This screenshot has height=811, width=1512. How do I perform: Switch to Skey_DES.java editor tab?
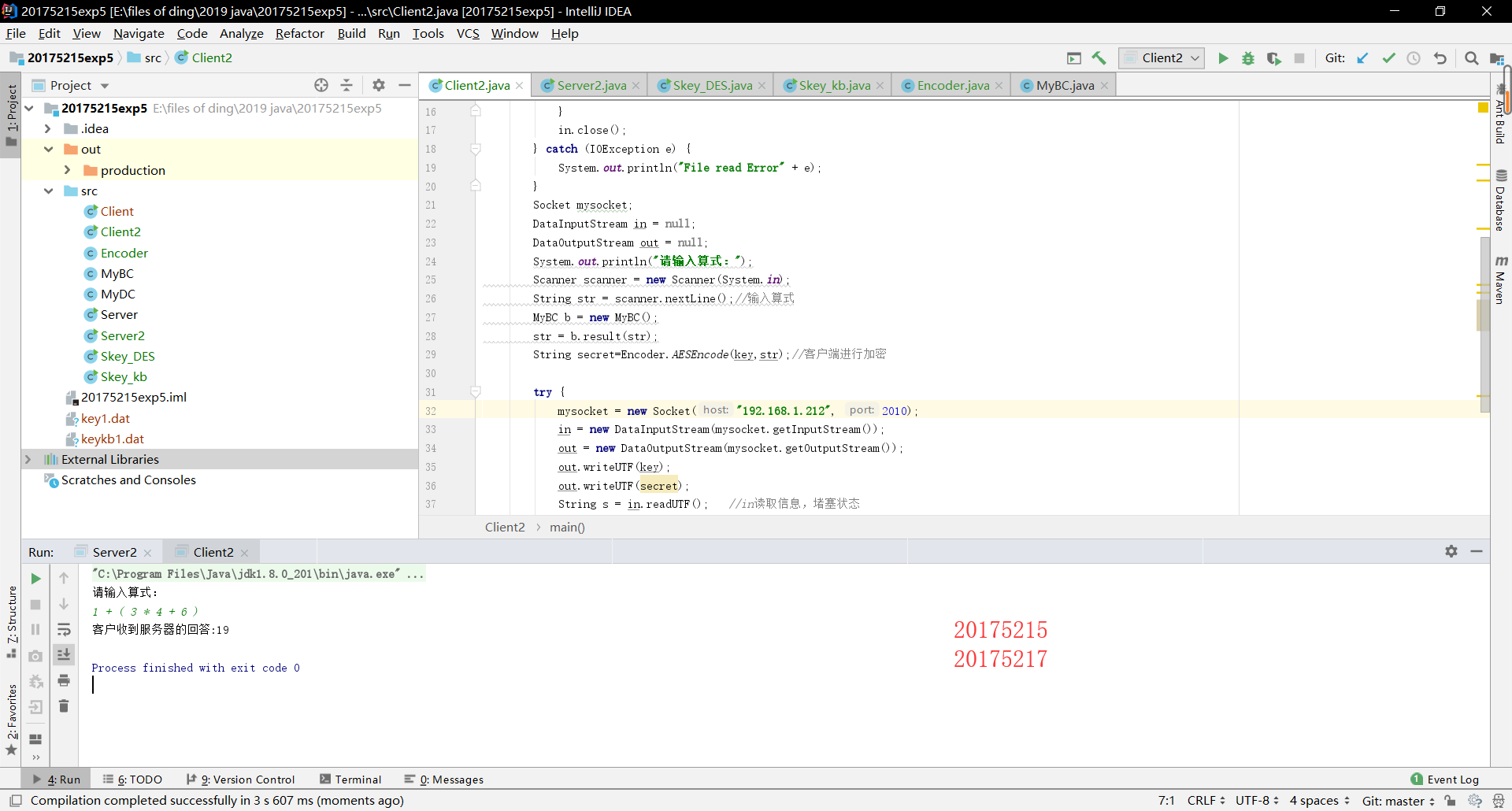[x=712, y=85]
